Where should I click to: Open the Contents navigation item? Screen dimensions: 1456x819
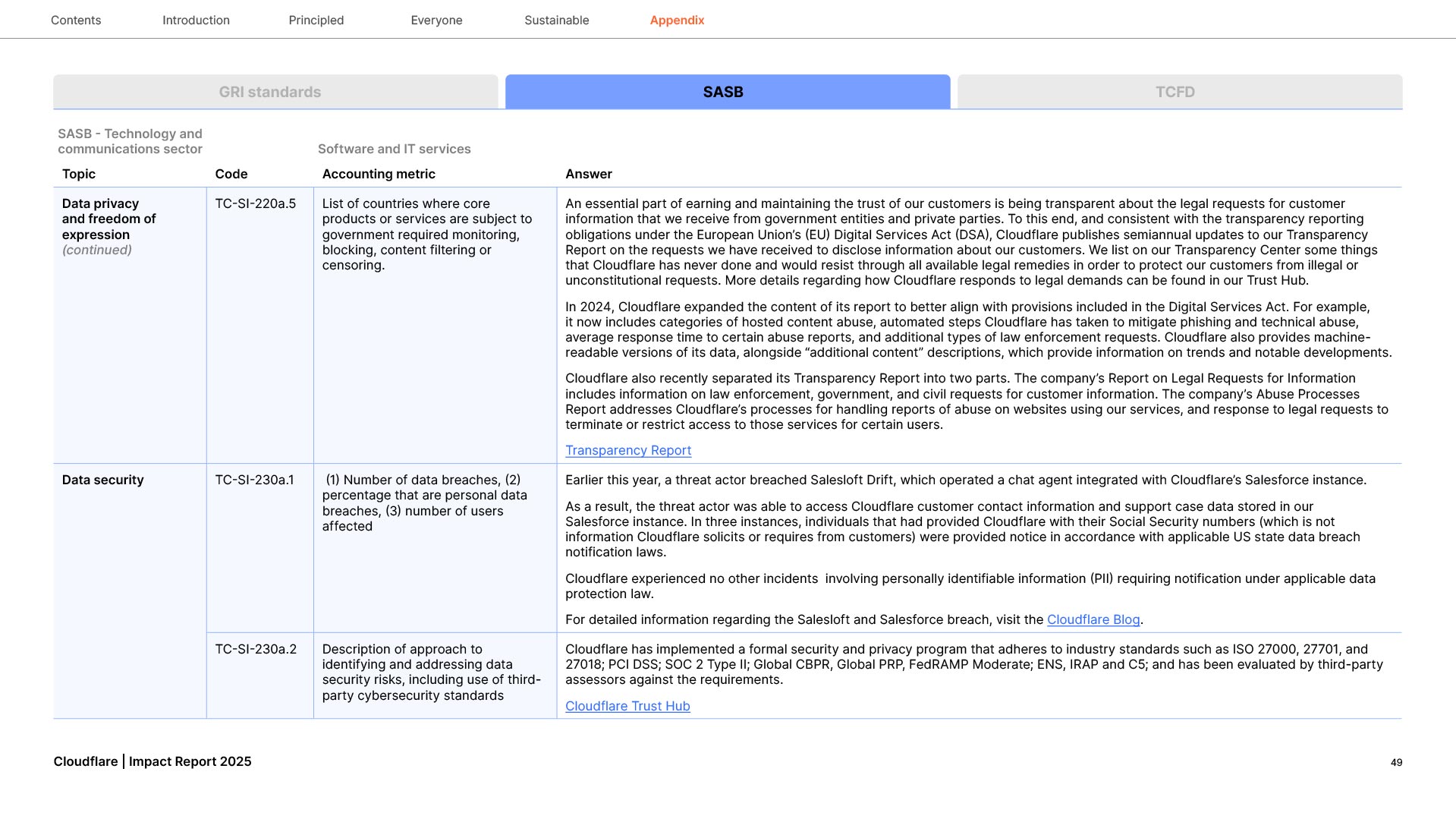76,20
